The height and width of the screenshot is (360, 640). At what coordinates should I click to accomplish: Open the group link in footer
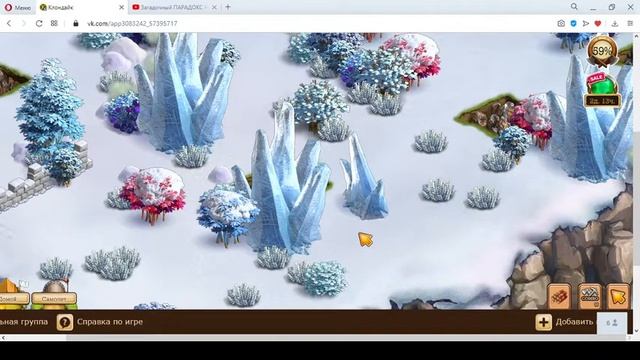coord(24,322)
